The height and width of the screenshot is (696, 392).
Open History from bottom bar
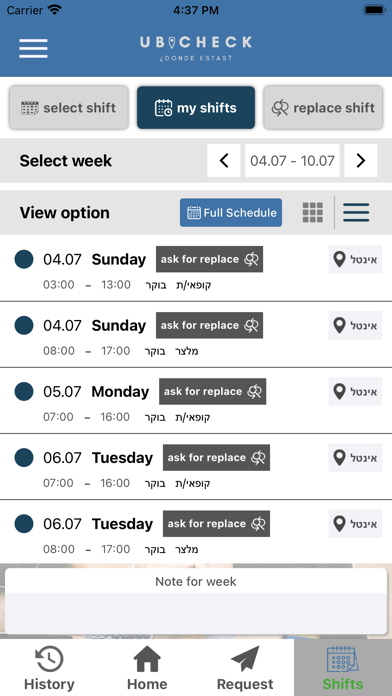point(49,668)
